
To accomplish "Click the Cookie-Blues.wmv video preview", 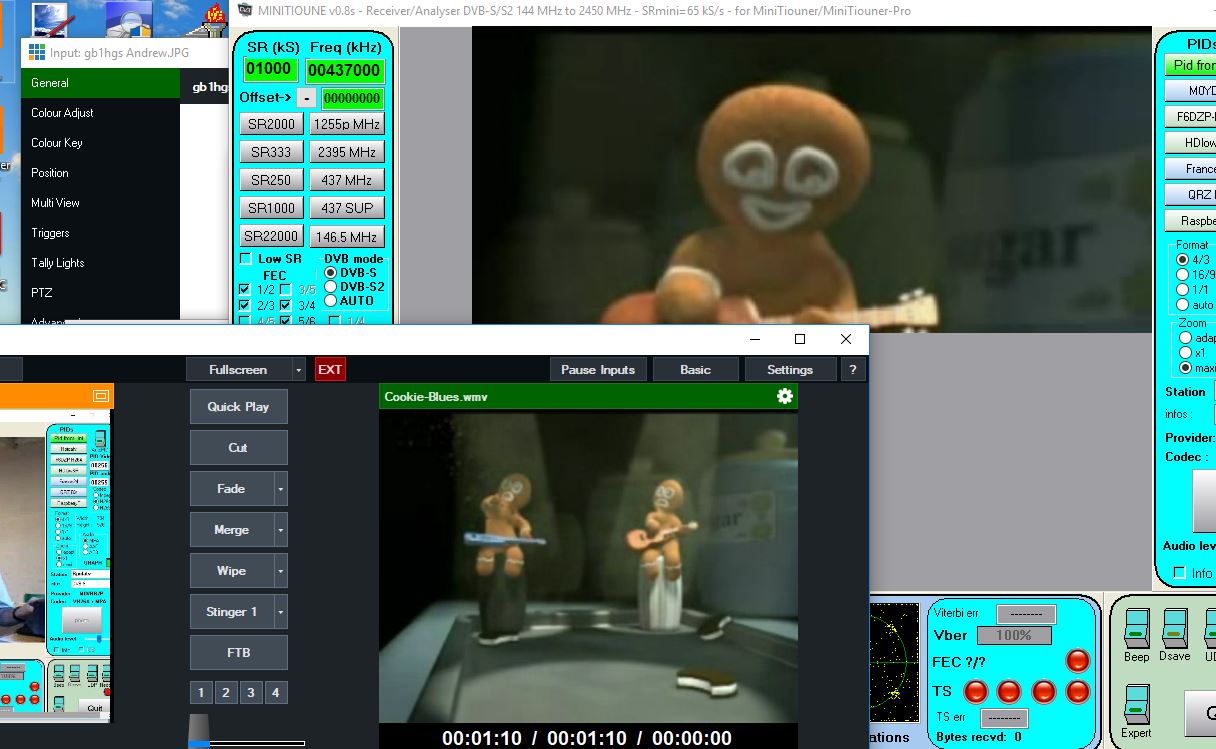I will pos(588,566).
